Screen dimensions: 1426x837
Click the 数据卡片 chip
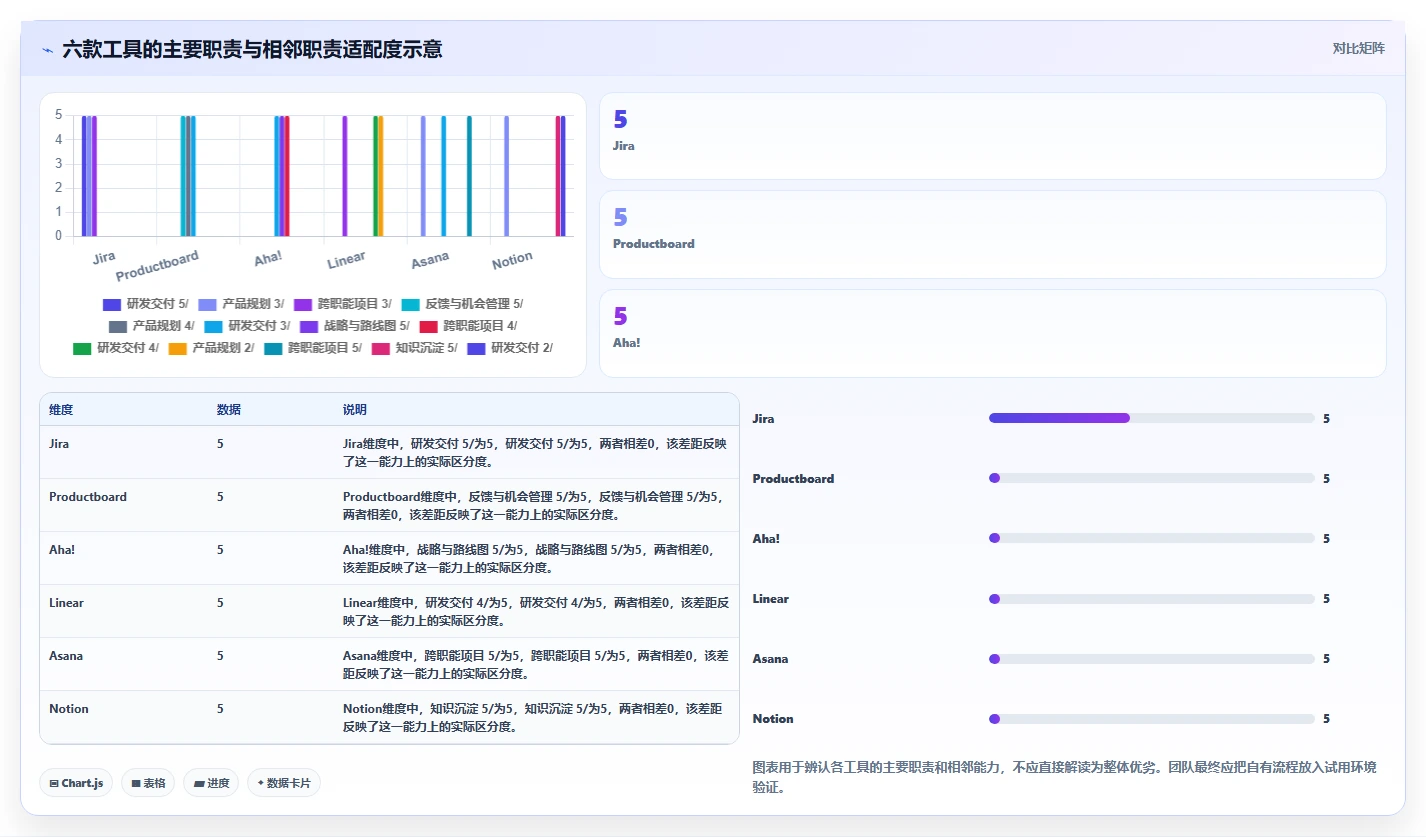pyautogui.click(x=284, y=783)
